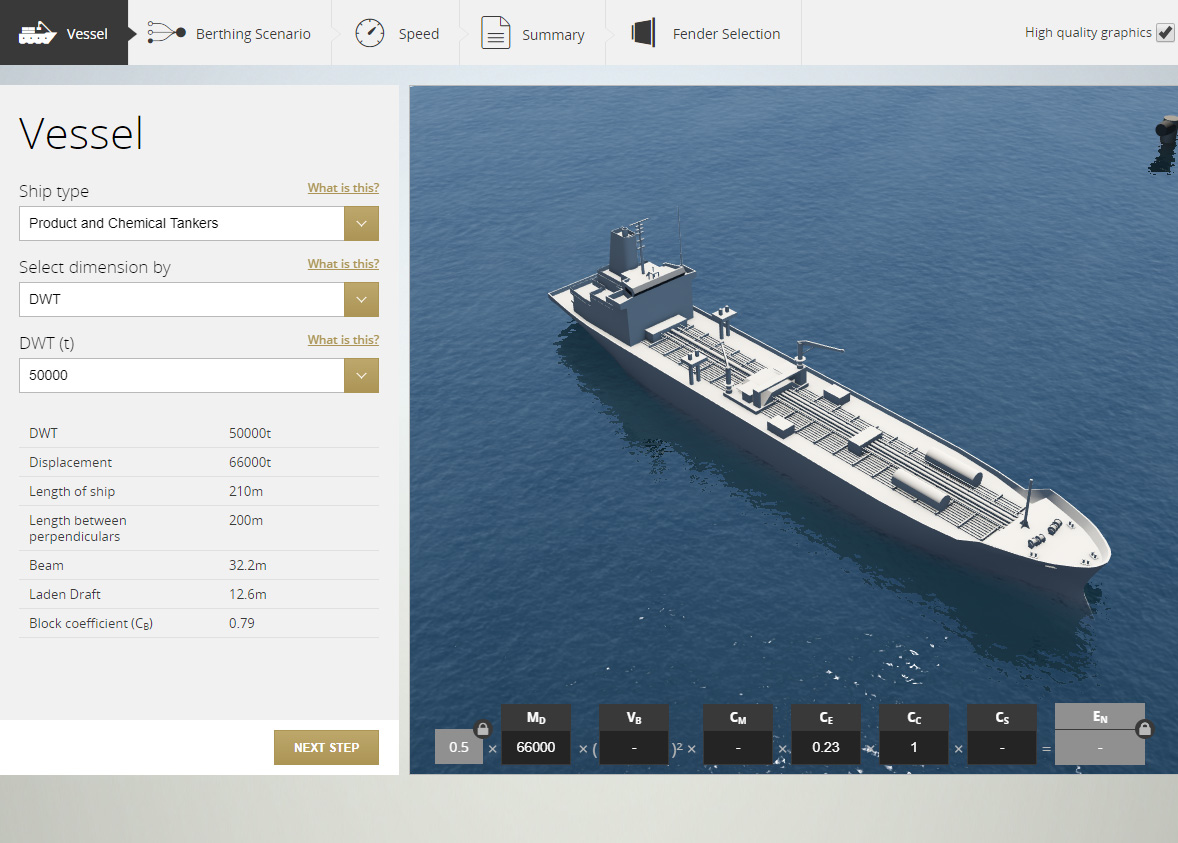This screenshot has width=1178, height=843.
Task: Click the Fender Selection icon
Action: 643,33
